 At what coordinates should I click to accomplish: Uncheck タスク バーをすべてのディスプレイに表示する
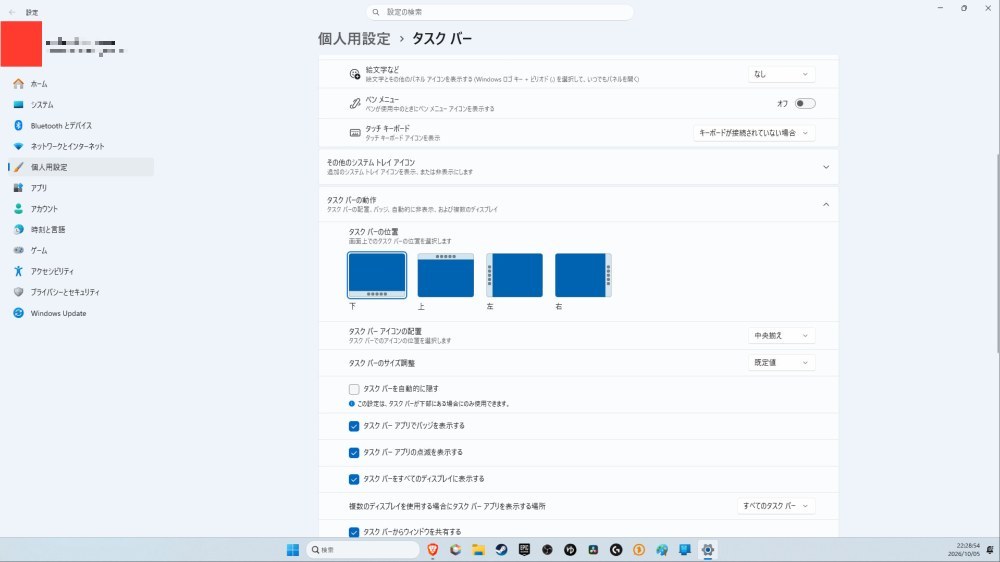tap(354, 479)
